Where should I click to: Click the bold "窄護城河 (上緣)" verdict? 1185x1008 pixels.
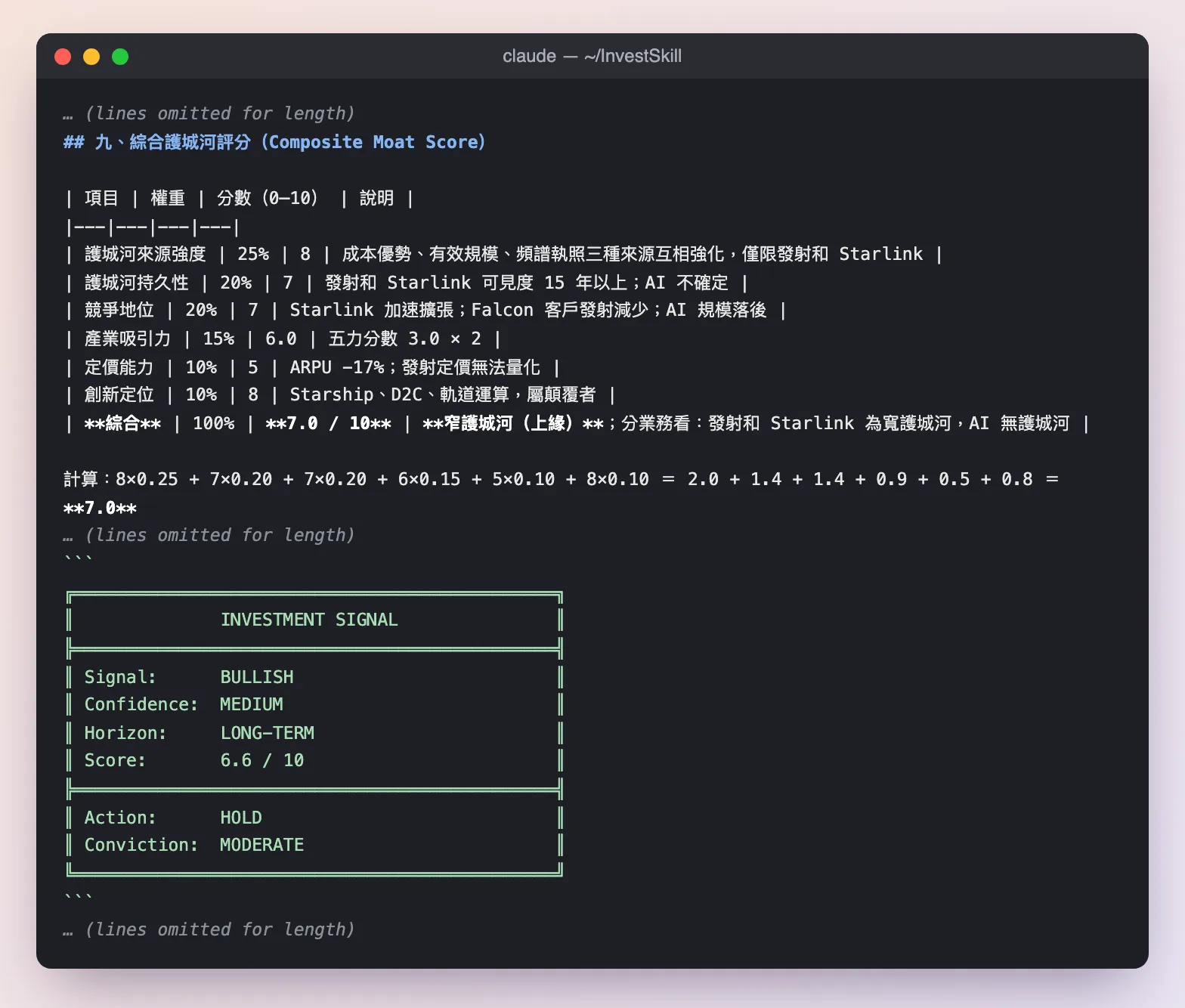click(513, 423)
